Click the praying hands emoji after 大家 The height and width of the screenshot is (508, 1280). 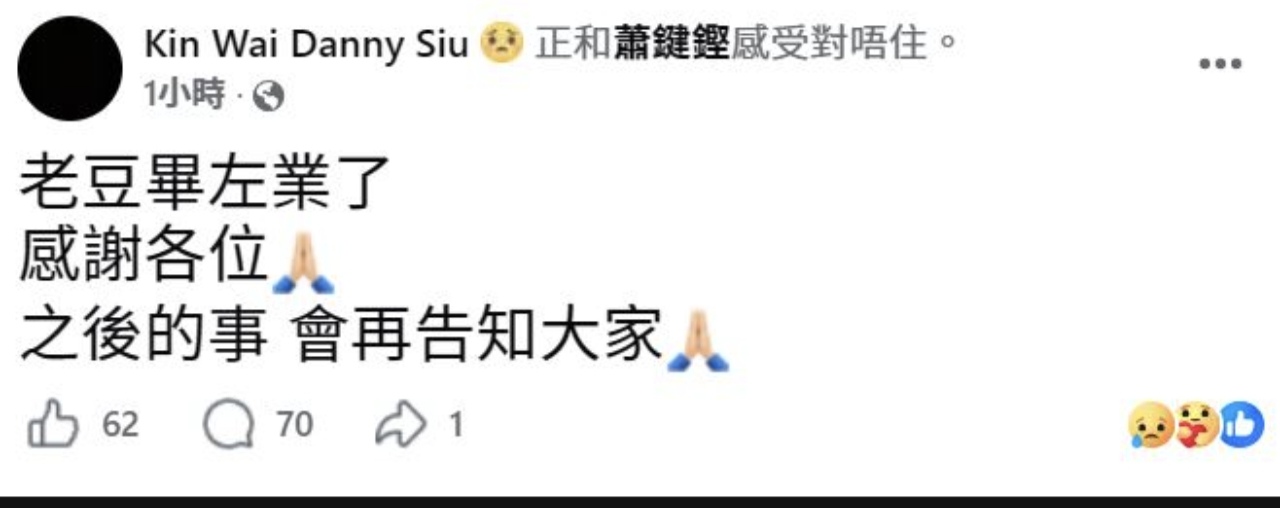coord(698,341)
